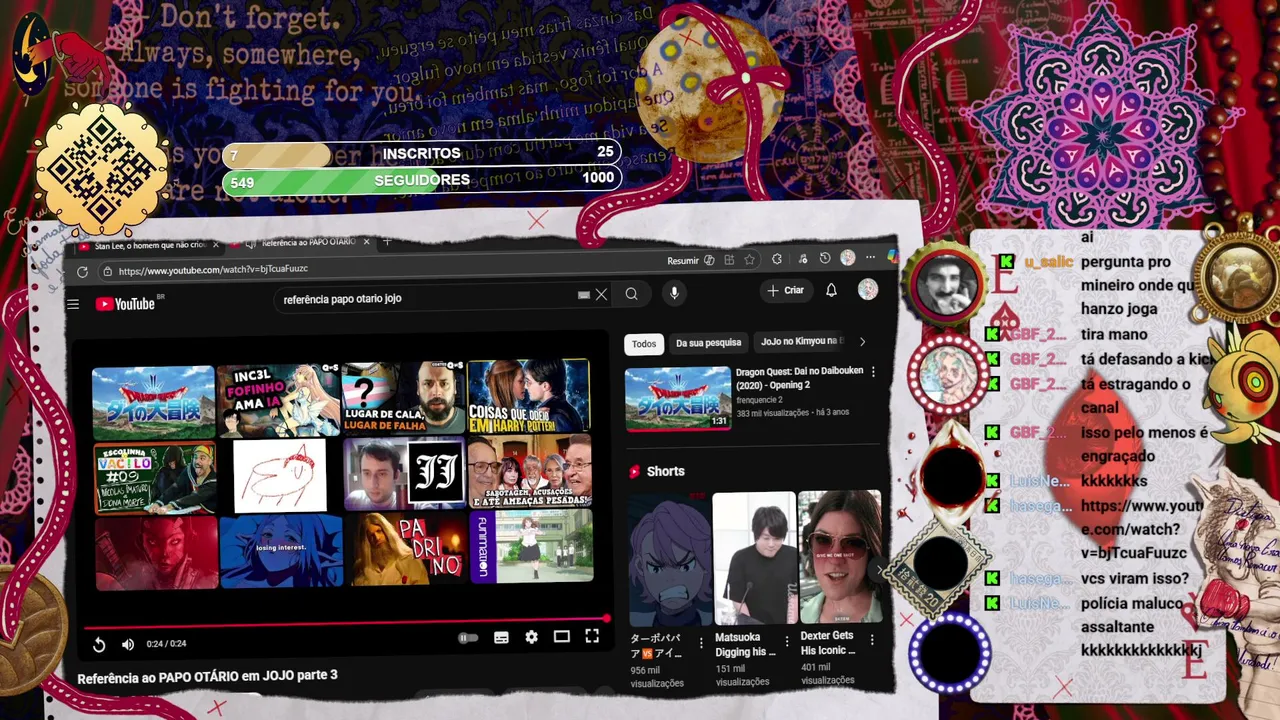The width and height of the screenshot is (1280, 720).
Task: Open options for the Japanese-titled short
Action: coord(700,643)
